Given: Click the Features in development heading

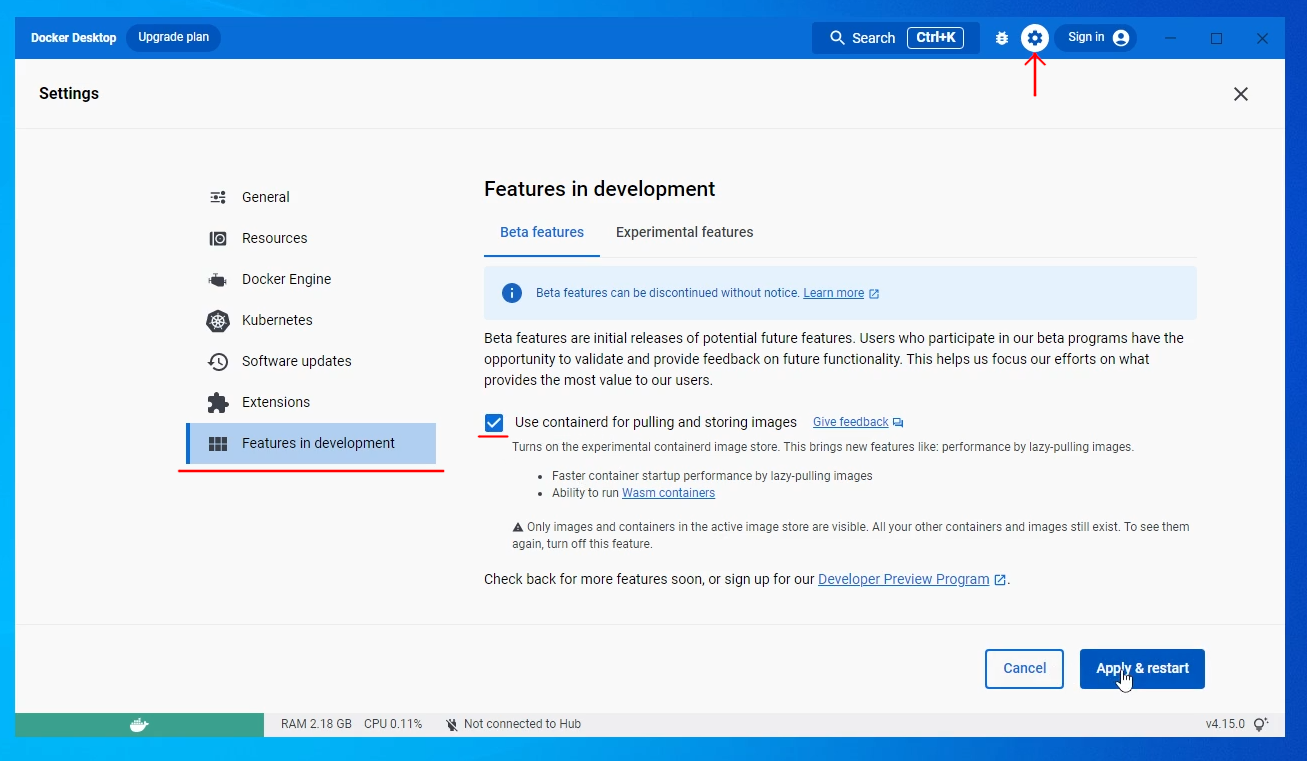Looking at the screenshot, I should tap(600, 189).
